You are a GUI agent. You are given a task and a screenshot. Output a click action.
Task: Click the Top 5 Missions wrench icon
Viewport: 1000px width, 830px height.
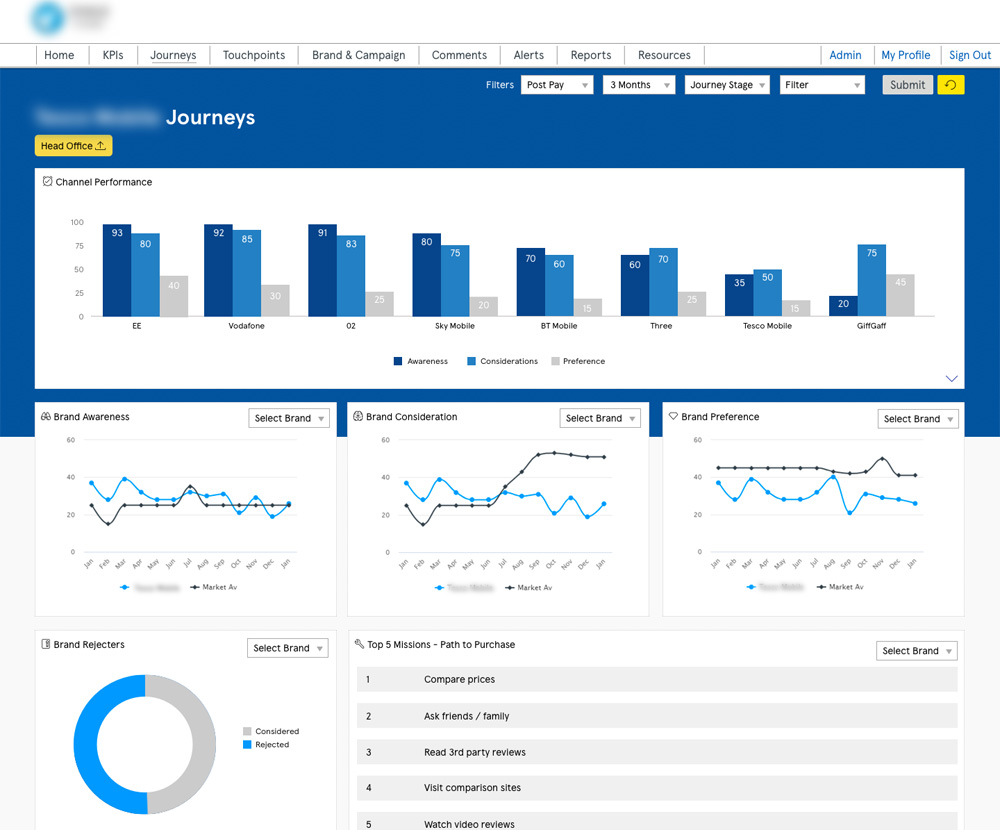click(359, 644)
